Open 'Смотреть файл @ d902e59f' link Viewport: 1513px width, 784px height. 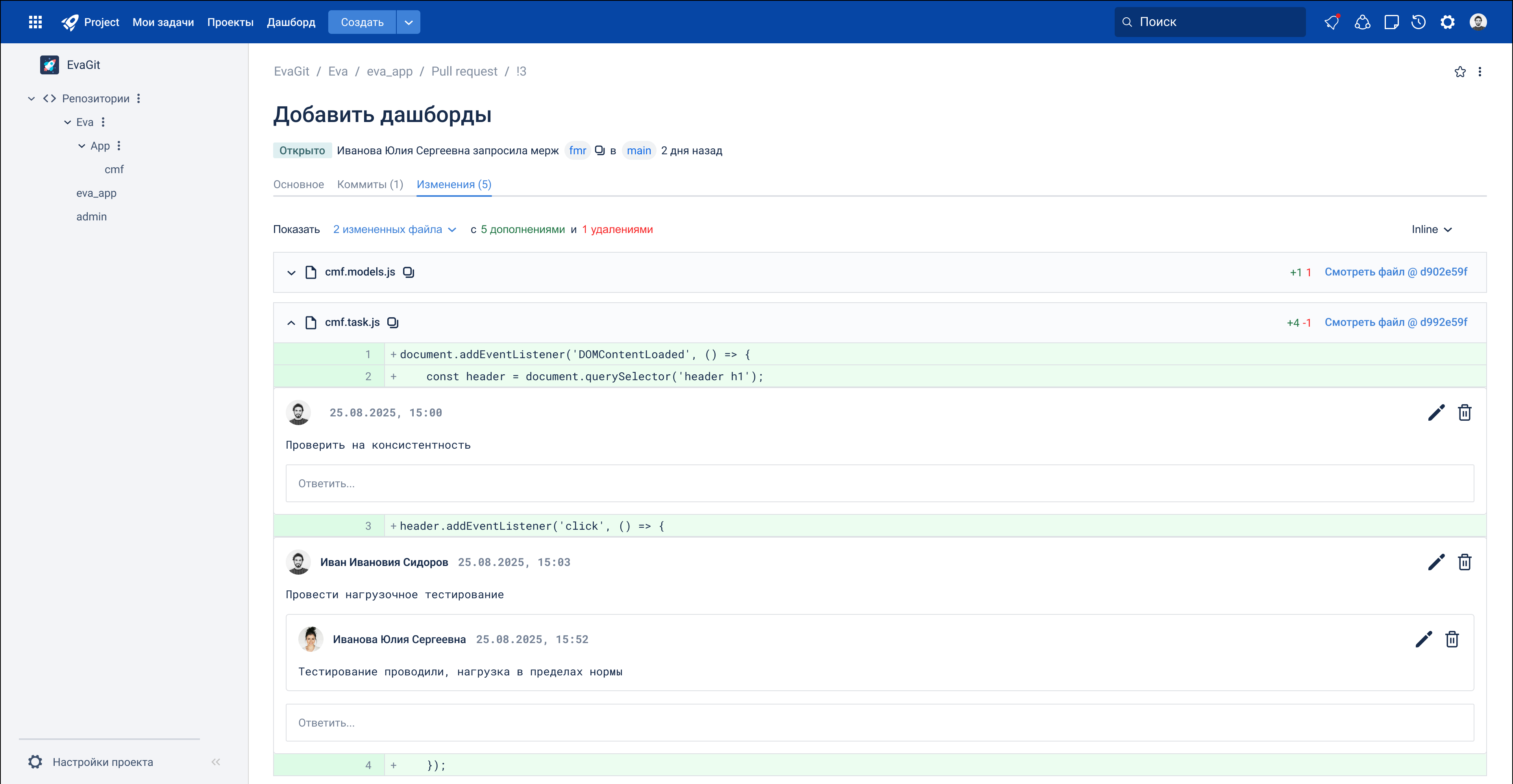1396,272
